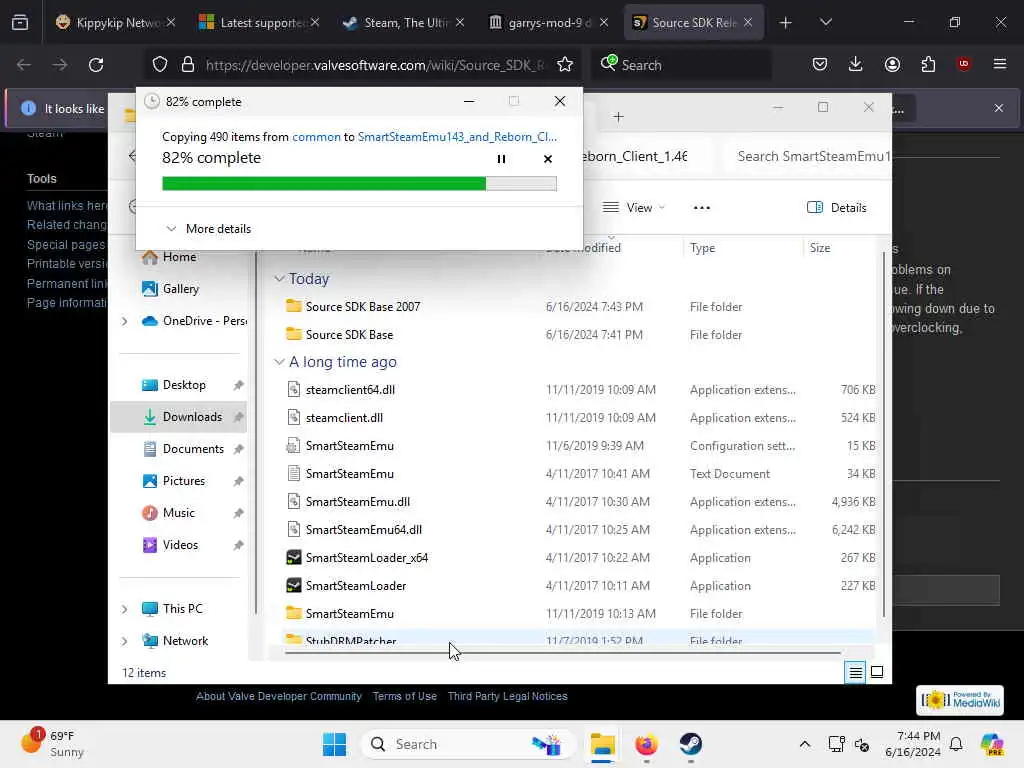Switch to details list view layout
The height and width of the screenshot is (768, 1024).
point(855,672)
